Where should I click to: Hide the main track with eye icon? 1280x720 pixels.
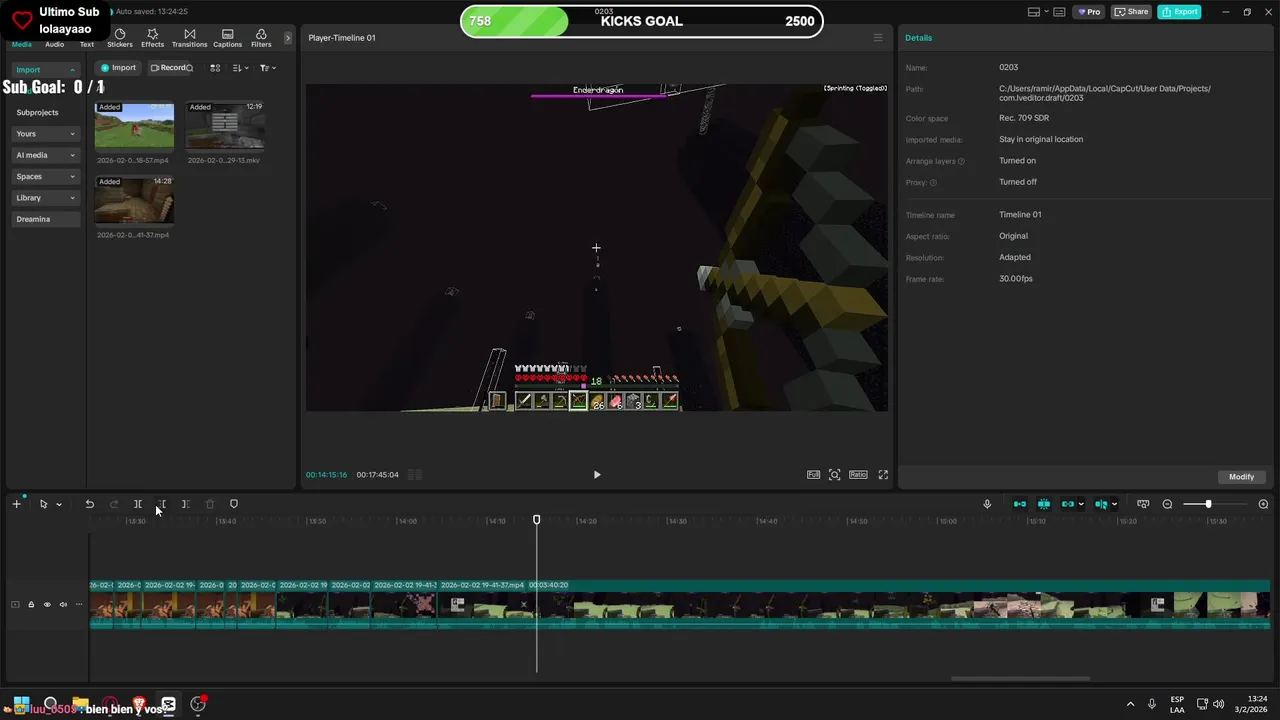pos(47,604)
